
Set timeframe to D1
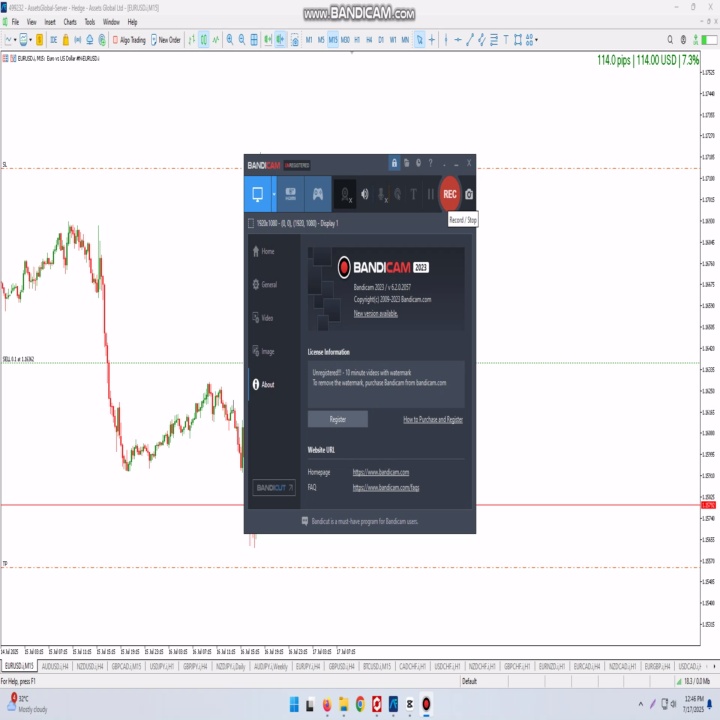381,40
